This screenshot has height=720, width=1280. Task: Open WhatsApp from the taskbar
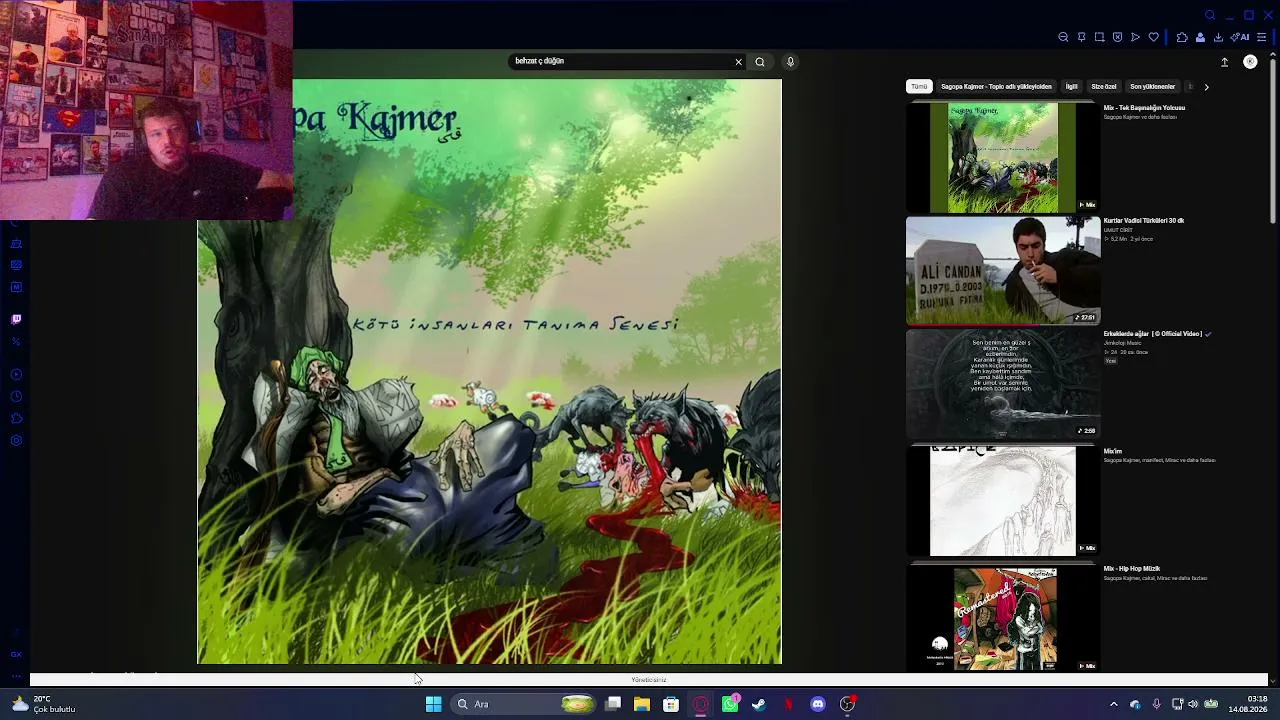730,704
